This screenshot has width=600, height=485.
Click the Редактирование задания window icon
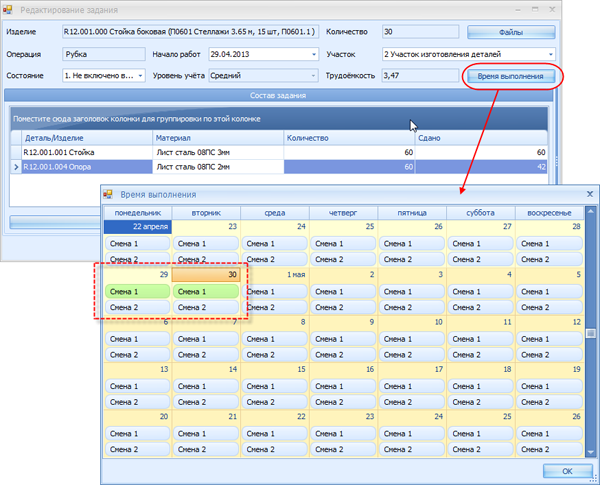pos(8,10)
